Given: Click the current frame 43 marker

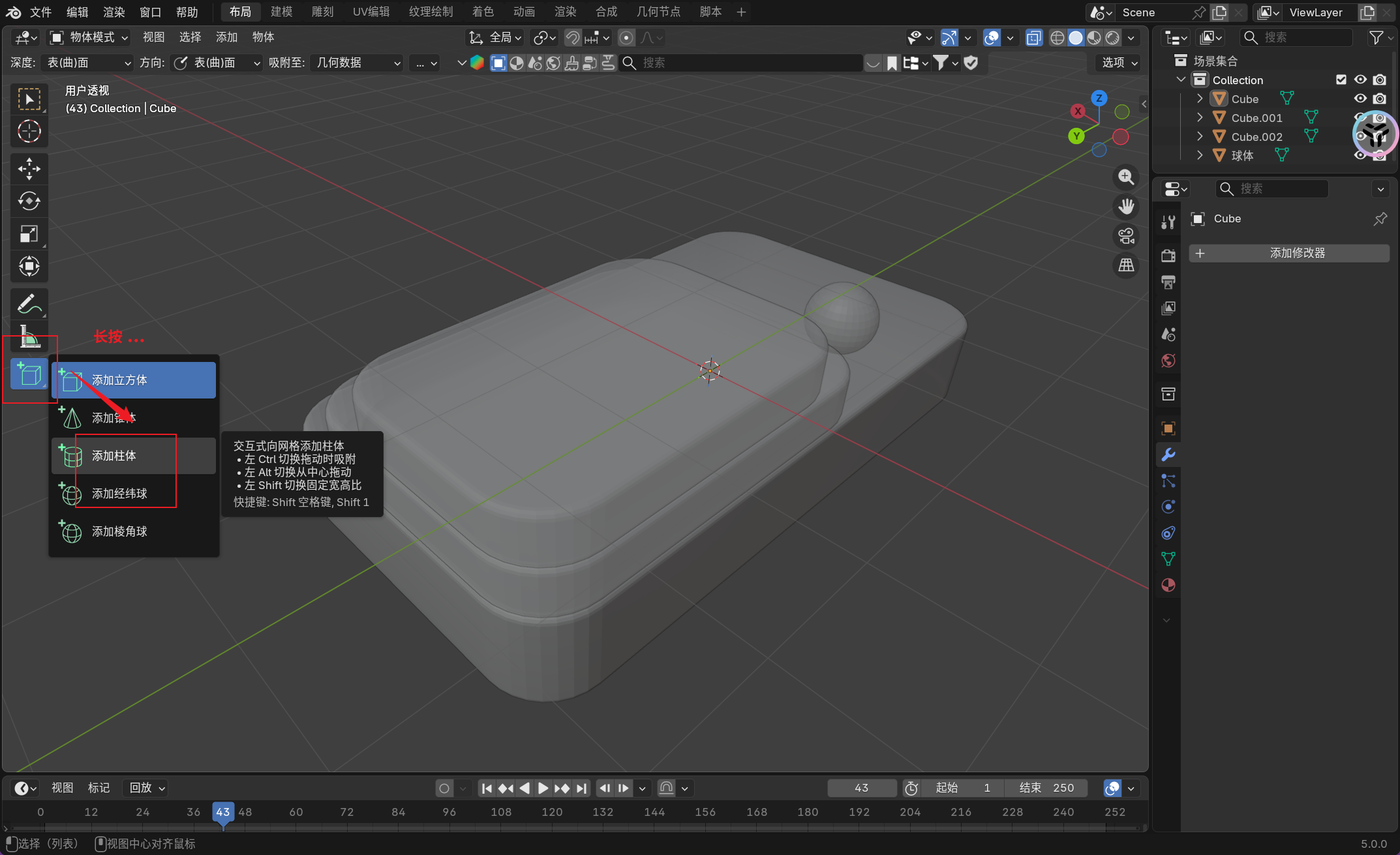Looking at the screenshot, I should pyautogui.click(x=222, y=812).
